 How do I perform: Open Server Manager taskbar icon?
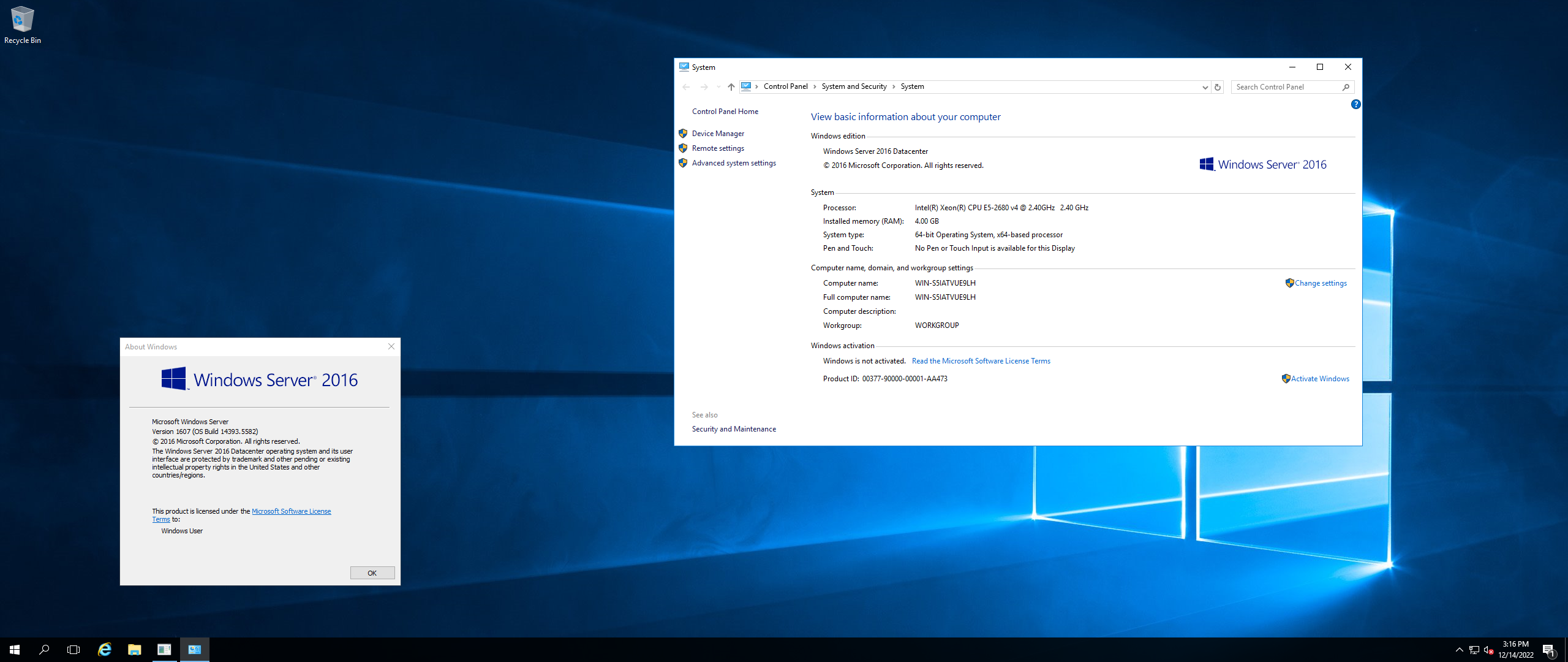(x=164, y=649)
